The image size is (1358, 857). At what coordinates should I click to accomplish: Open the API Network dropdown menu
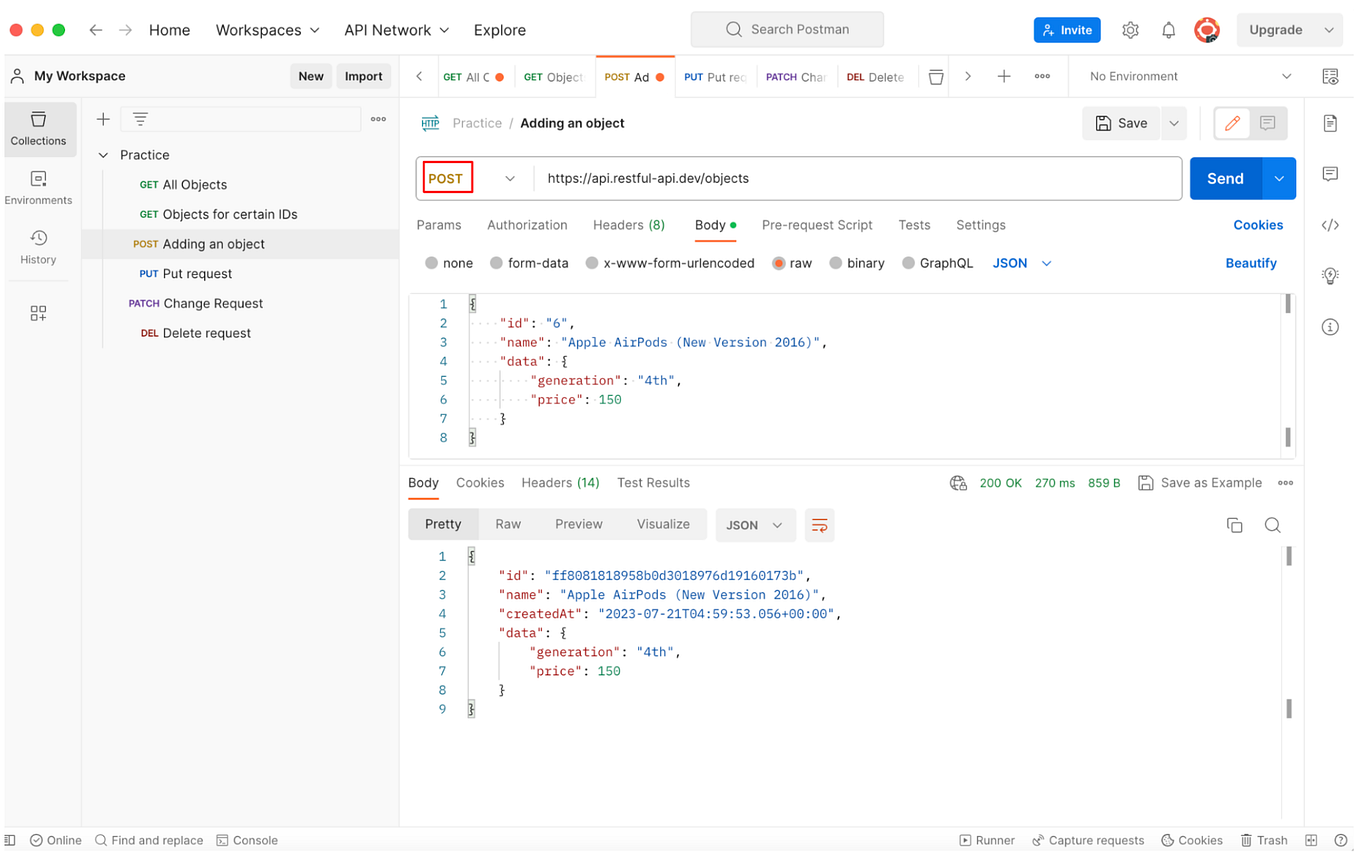(397, 30)
